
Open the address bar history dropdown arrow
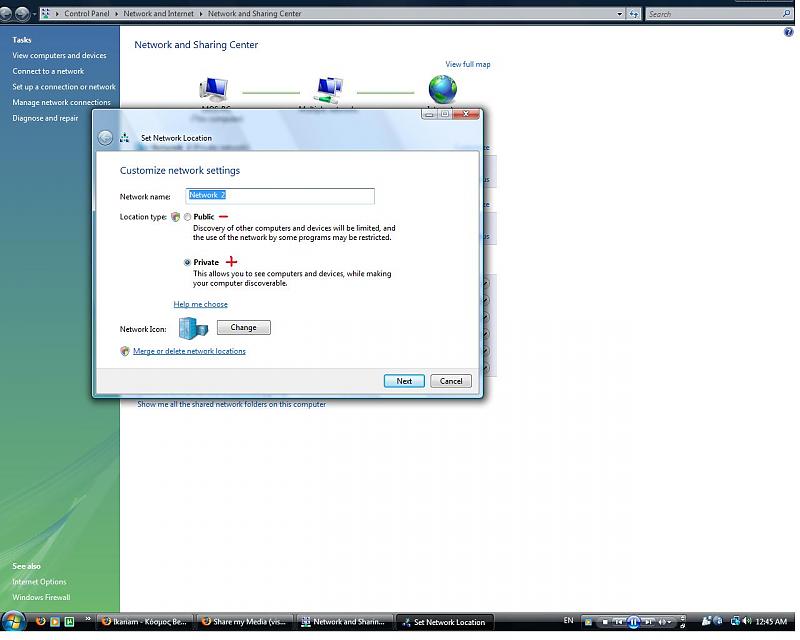619,14
